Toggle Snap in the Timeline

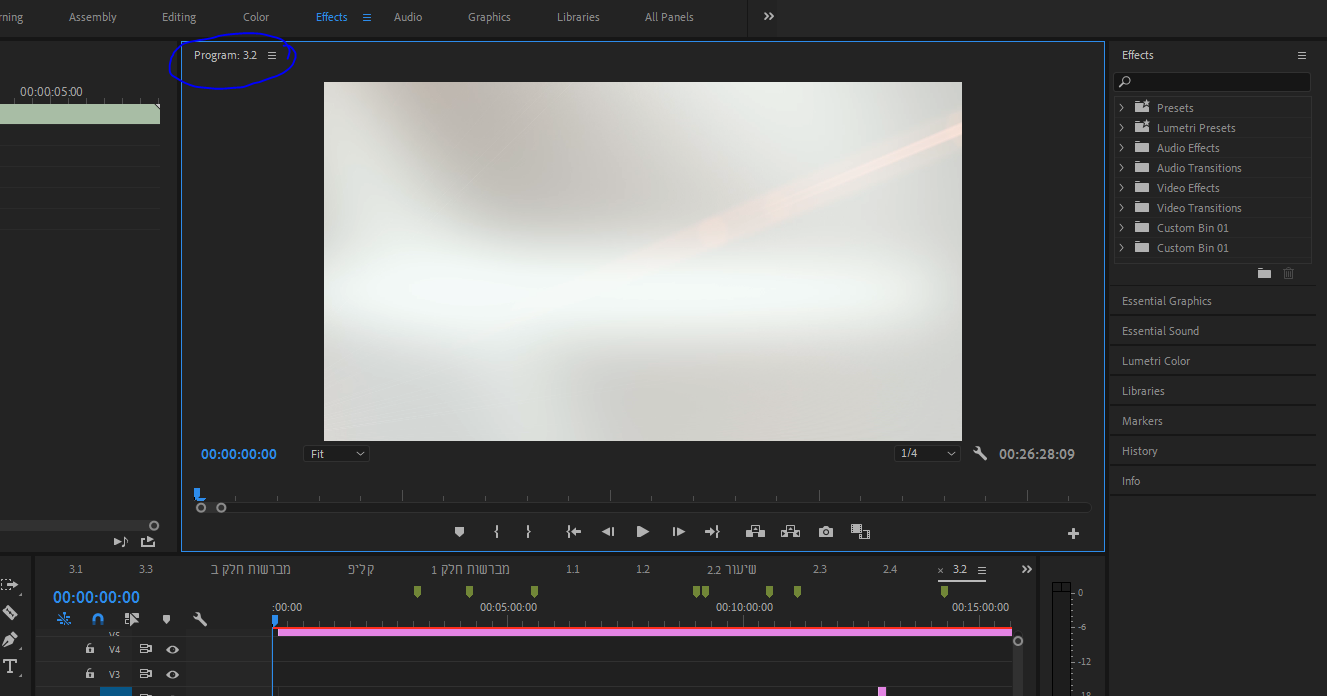pyautogui.click(x=98, y=619)
